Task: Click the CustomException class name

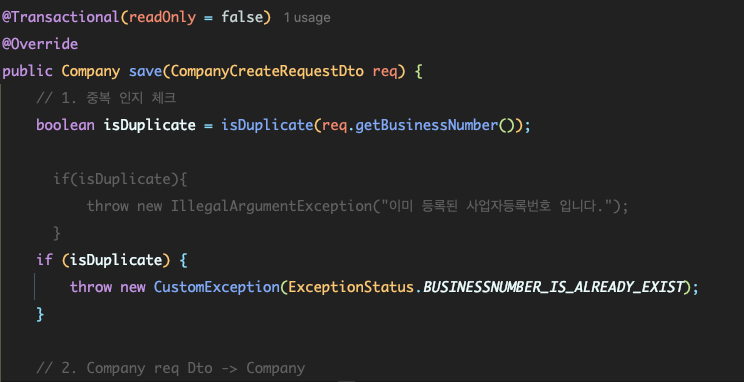Action: pyautogui.click(x=217, y=287)
